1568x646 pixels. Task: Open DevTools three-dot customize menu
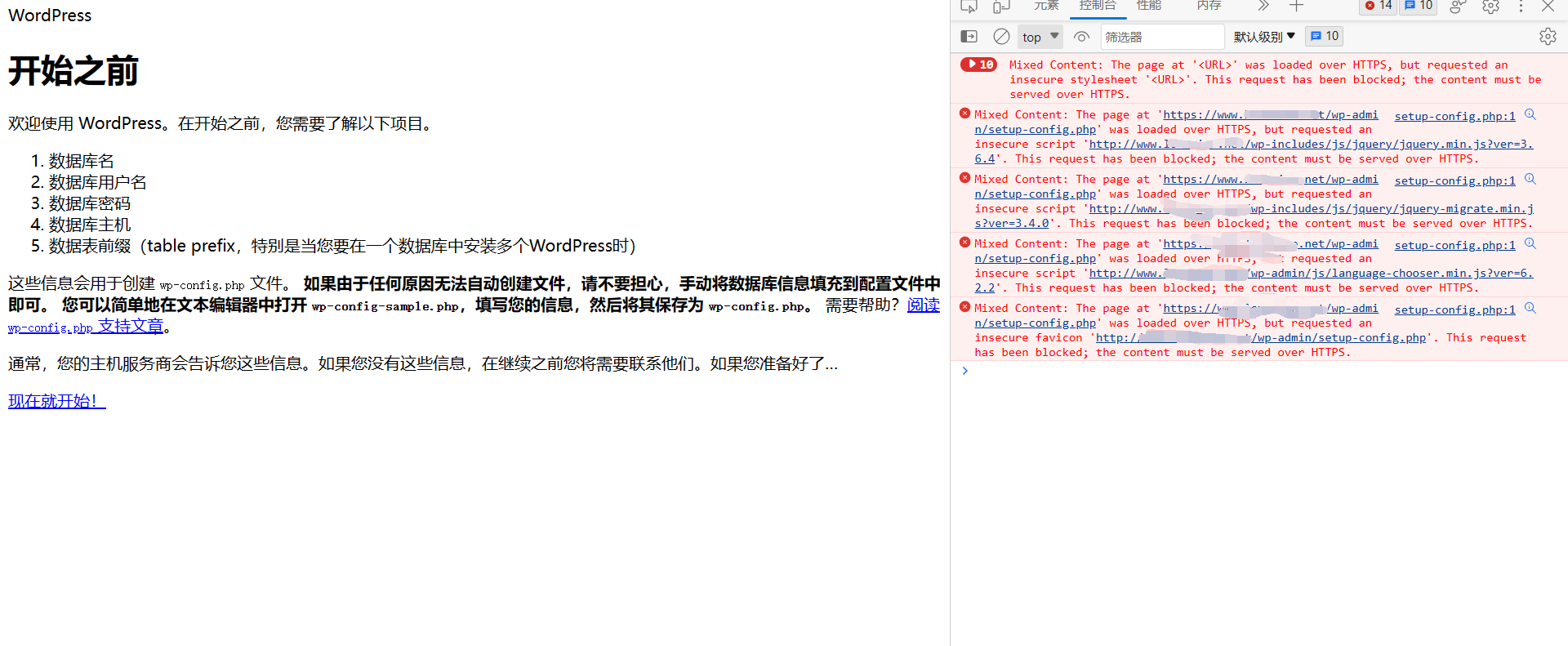coord(1521,7)
